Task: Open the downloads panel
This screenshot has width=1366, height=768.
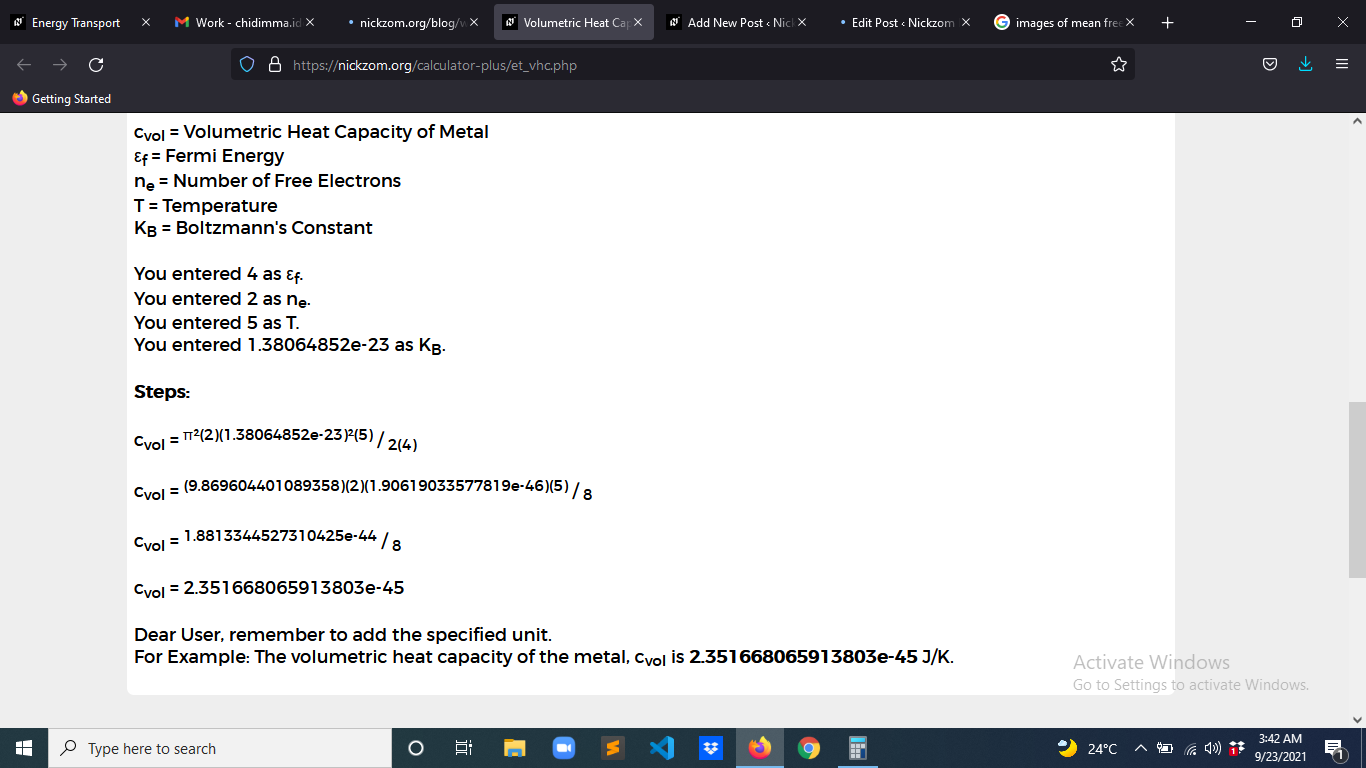Action: click(x=1305, y=65)
